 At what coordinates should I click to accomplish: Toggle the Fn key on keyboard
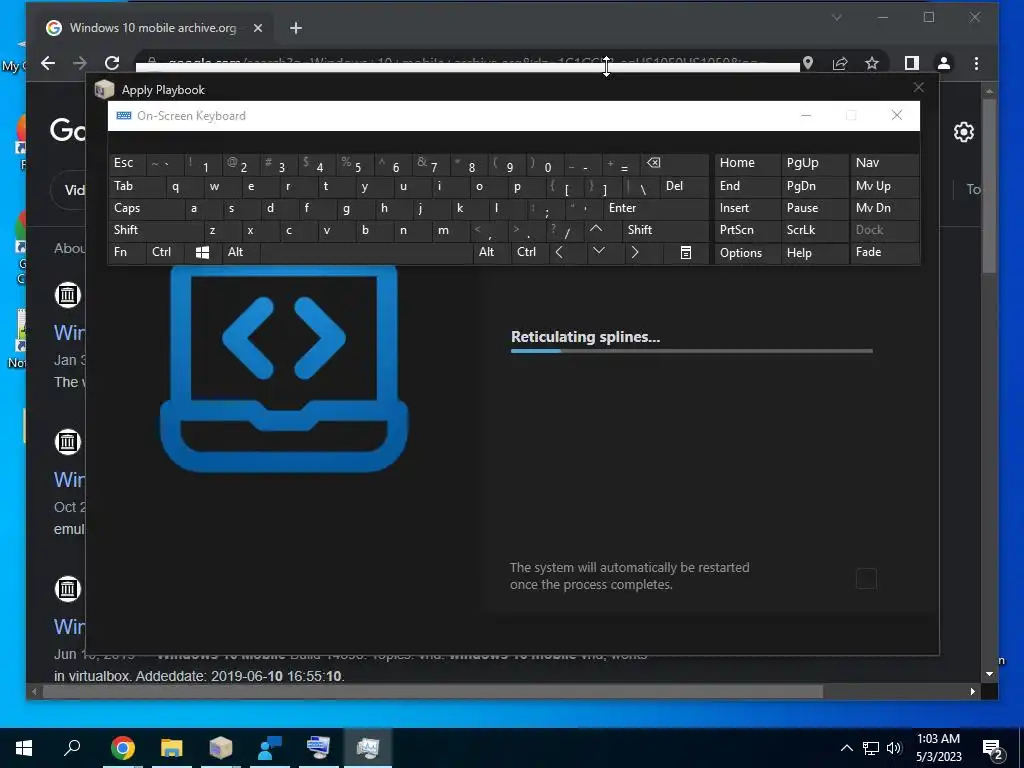127,252
